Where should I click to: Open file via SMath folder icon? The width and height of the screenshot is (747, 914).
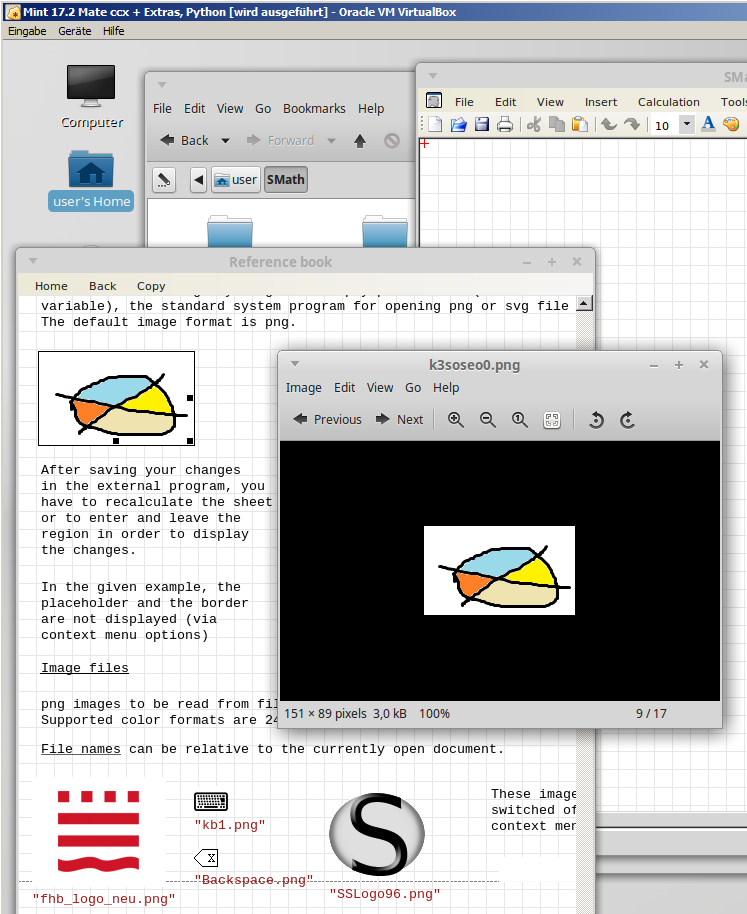coord(459,125)
